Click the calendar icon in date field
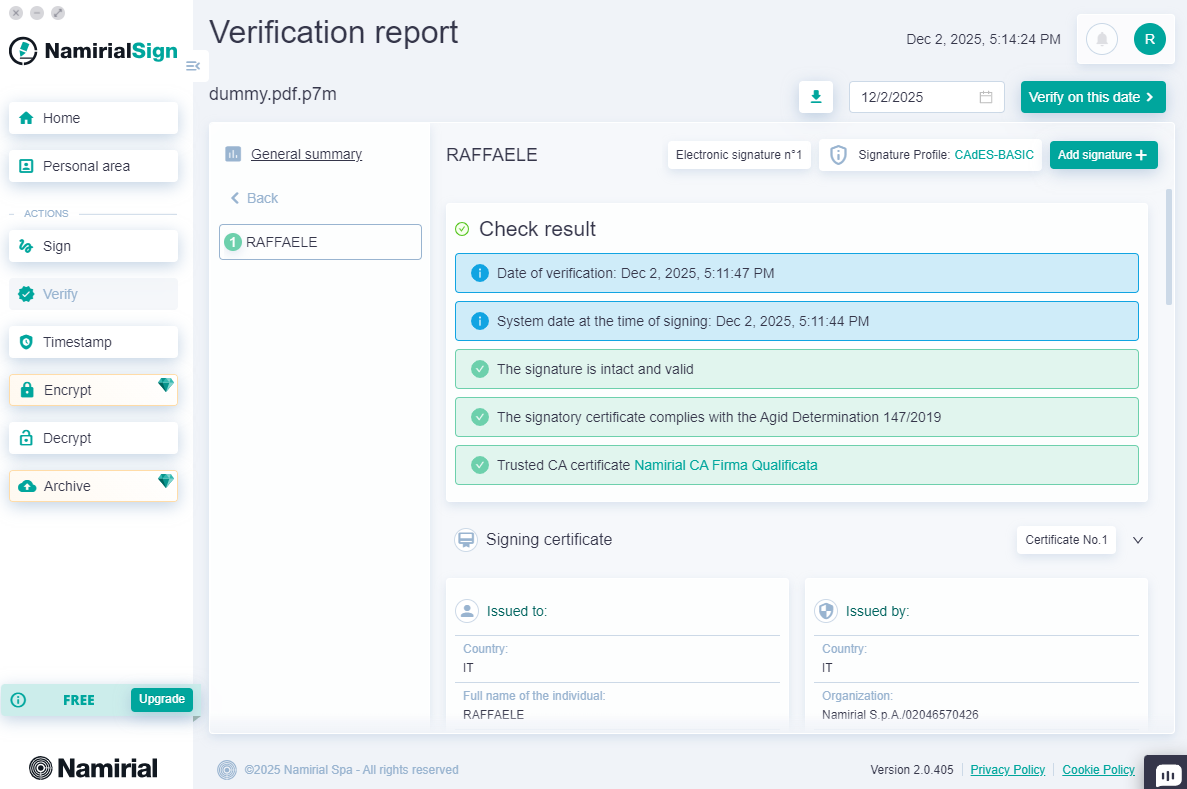This screenshot has height=789, width=1187. 985,97
